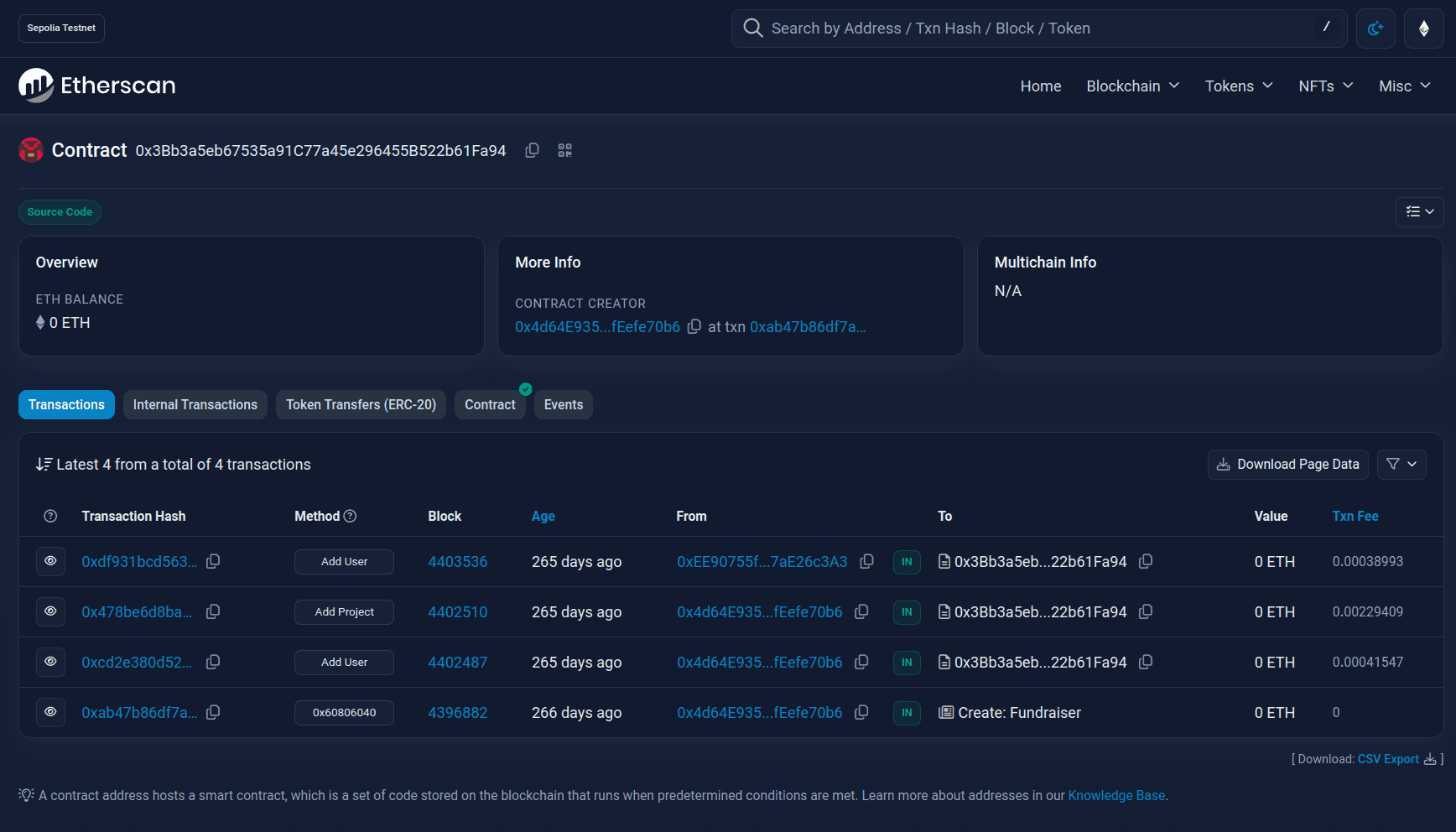Open the Knowledge Base link
The image size is (1456, 832).
(1115, 795)
